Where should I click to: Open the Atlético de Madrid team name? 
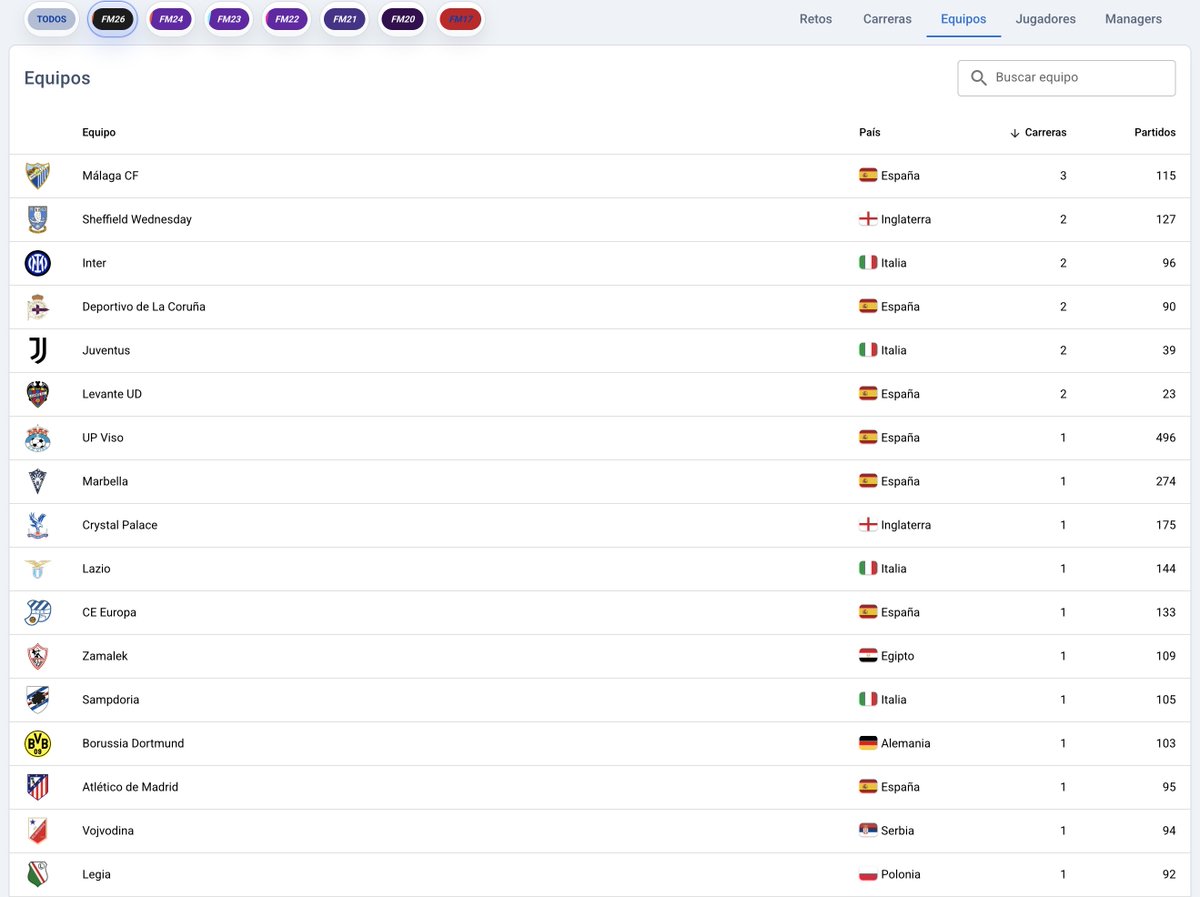[x=130, y=787]
